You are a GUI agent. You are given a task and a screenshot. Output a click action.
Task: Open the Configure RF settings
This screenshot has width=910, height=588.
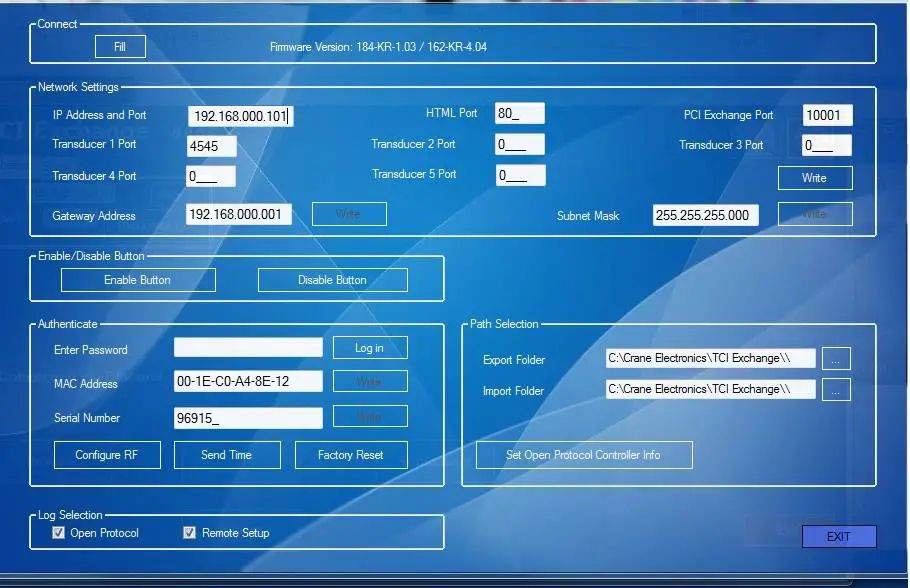click(107, 454)
